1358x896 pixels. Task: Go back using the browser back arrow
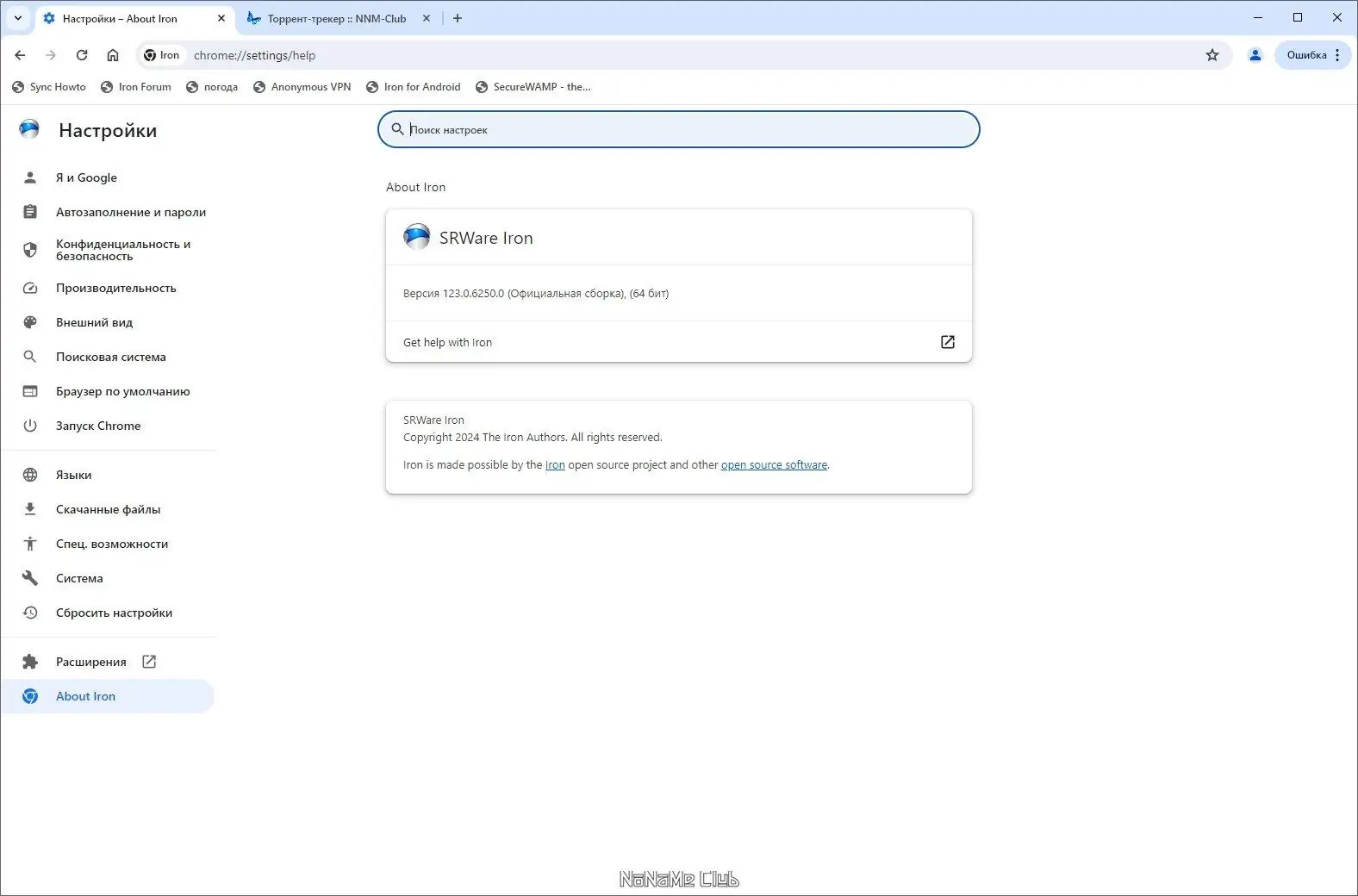(20, 55)
